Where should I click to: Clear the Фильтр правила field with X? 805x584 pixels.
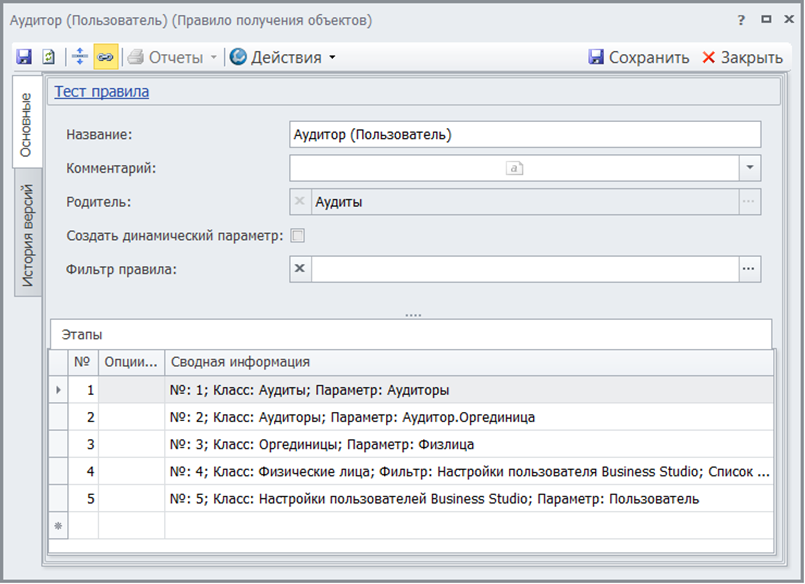300,269
